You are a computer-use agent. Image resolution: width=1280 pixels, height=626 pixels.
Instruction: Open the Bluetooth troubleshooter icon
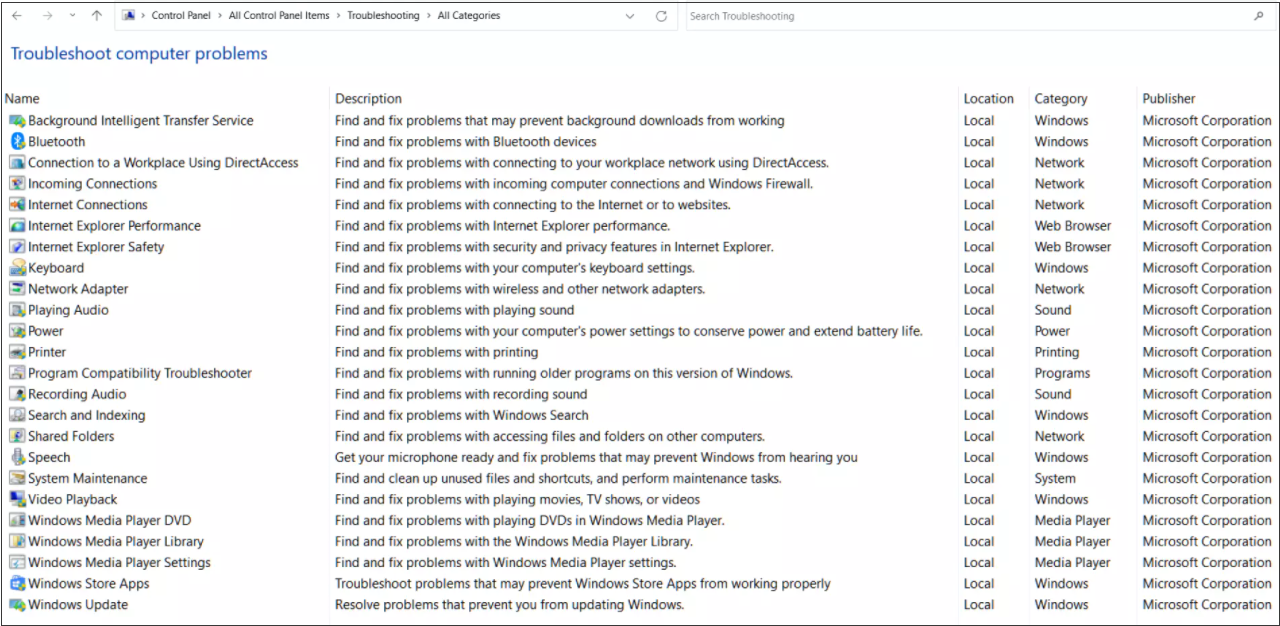[x=17, y=142]
